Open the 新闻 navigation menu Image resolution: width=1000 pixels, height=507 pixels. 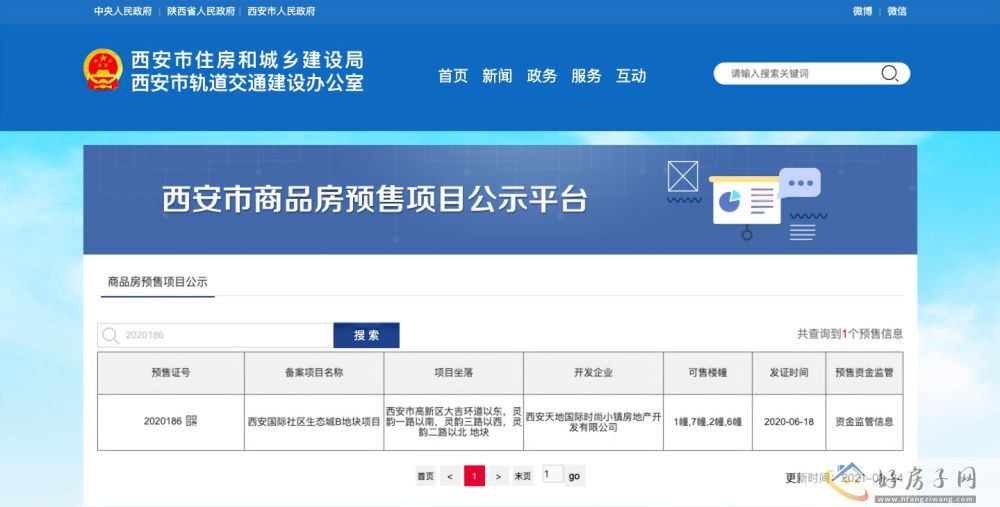(x=497, y=76)
